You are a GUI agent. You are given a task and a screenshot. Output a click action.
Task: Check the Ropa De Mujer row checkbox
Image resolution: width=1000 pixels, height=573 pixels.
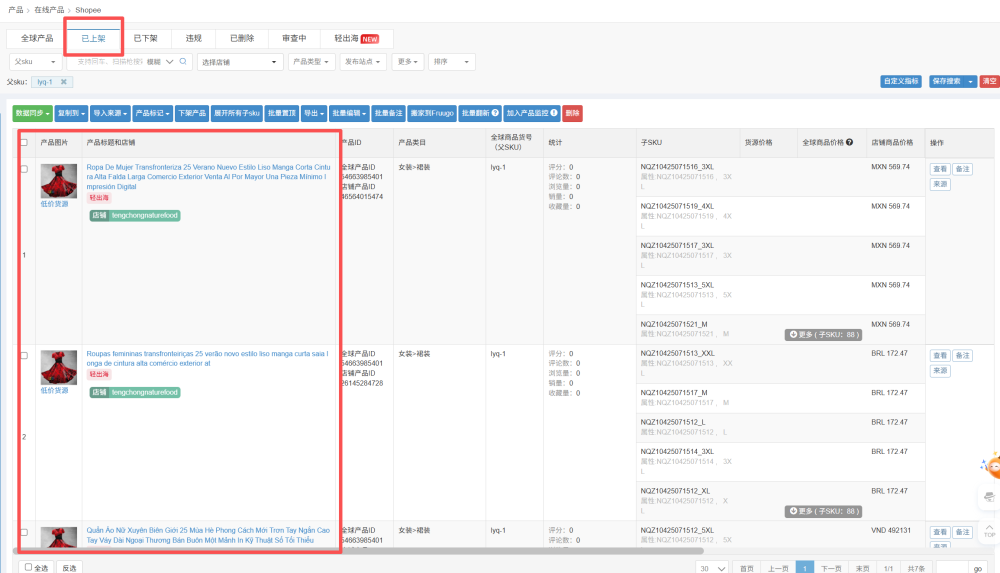pyautogui.click(x=24, y=169)
